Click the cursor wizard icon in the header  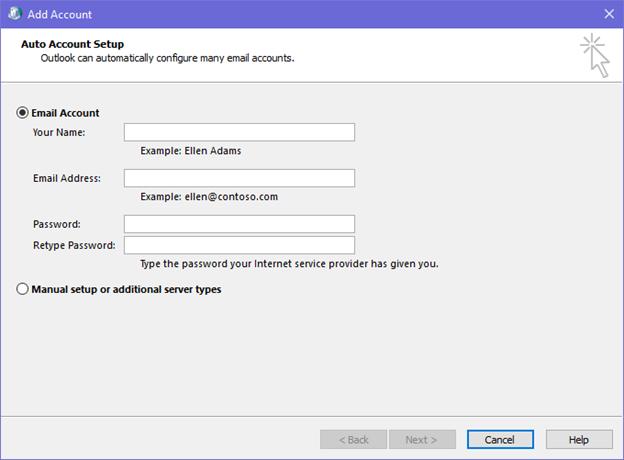coord(596,55)
